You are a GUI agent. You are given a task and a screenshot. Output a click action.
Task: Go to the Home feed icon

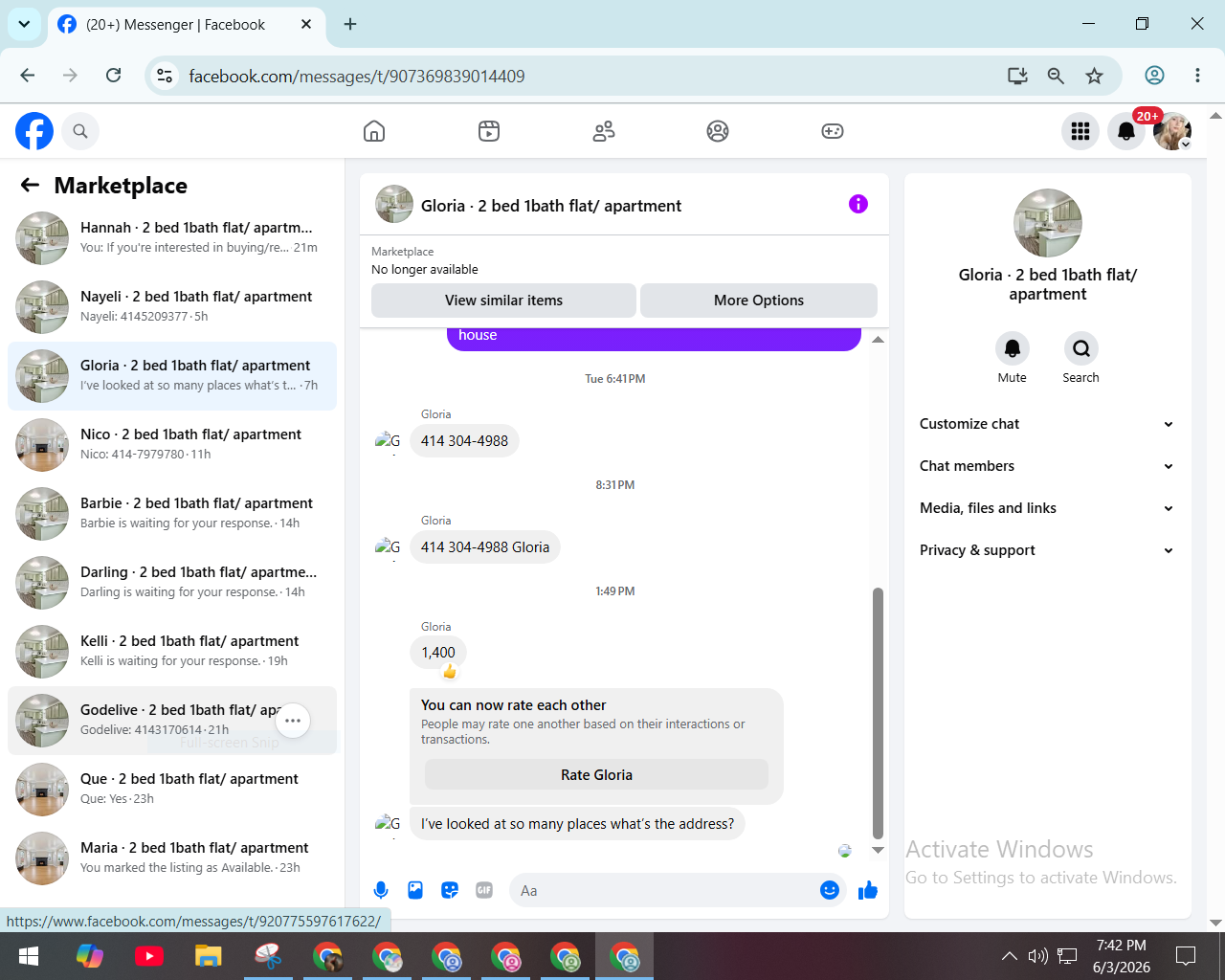click(x=374, y=131)
